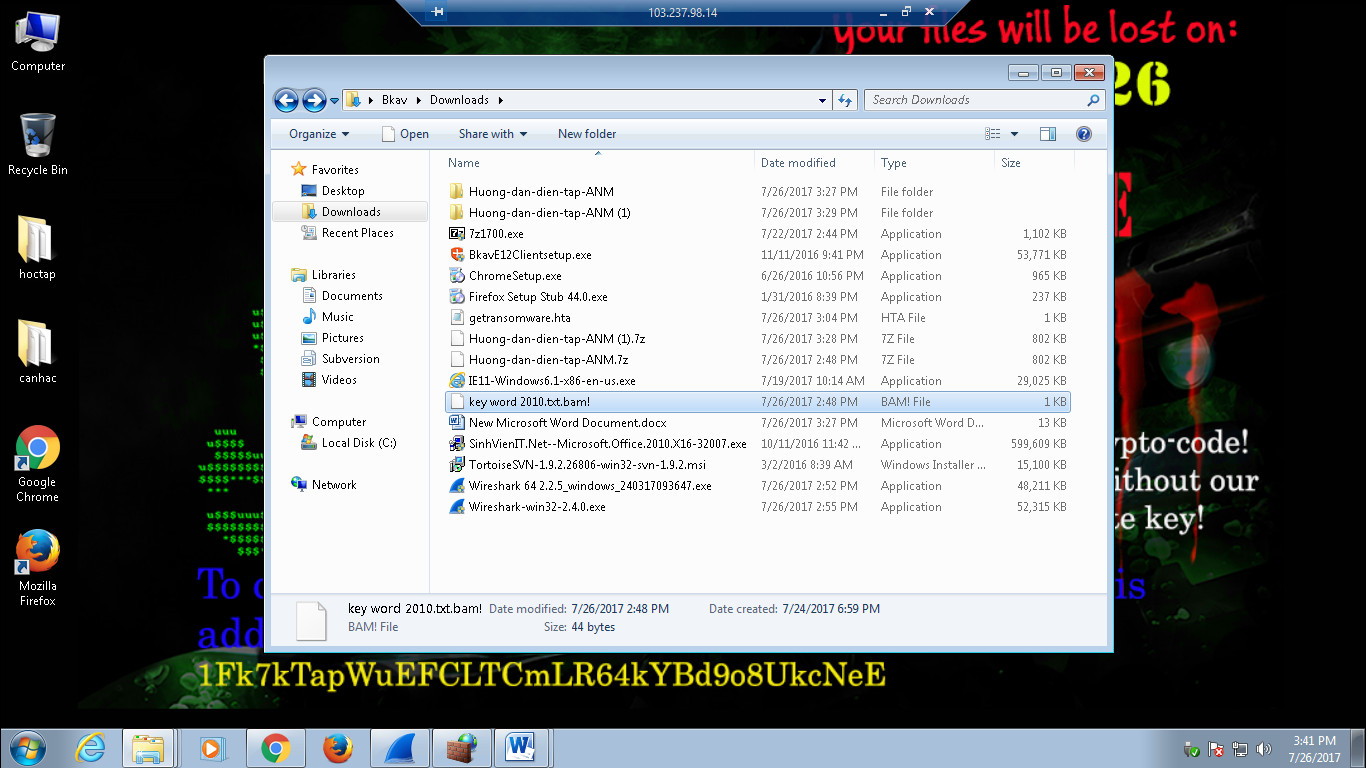1366x768 pixels.
Task: Click the Open toolbar button
Action: 405,134
